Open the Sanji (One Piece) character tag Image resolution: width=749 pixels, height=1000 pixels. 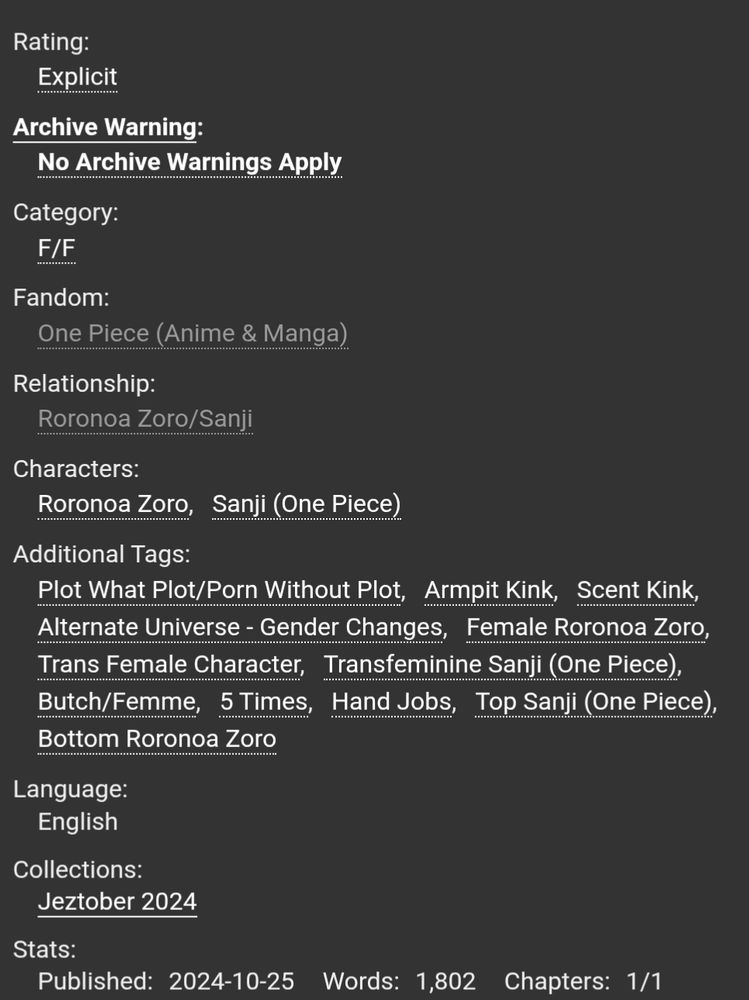pyautogui.click(x=306, y=504)
